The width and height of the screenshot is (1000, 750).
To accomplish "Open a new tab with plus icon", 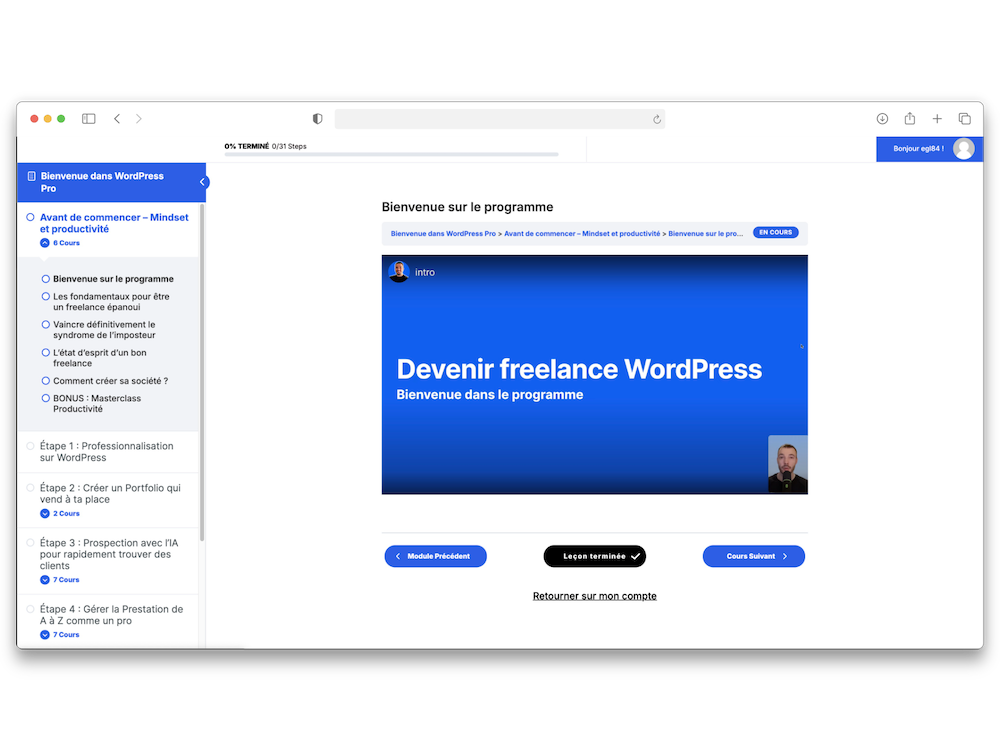I will (937, 119).
